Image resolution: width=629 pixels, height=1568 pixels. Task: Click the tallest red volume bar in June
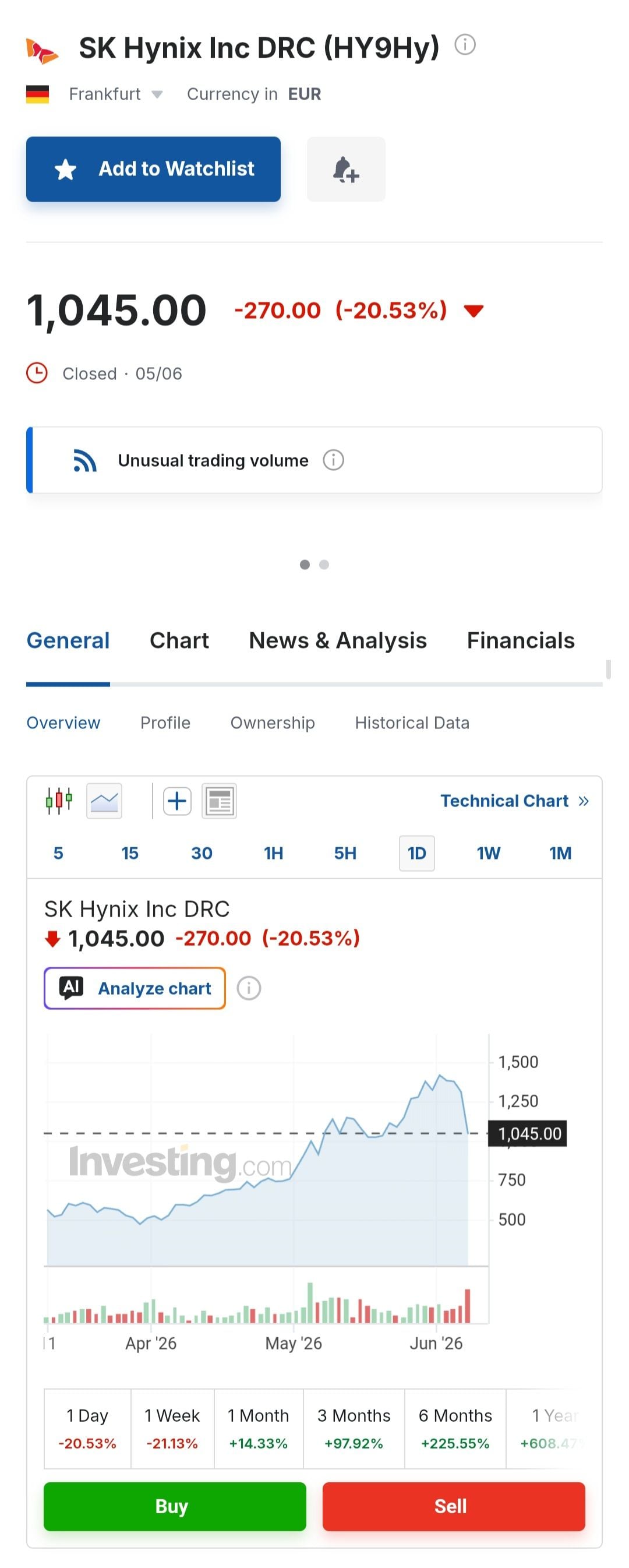(467, 1306)
